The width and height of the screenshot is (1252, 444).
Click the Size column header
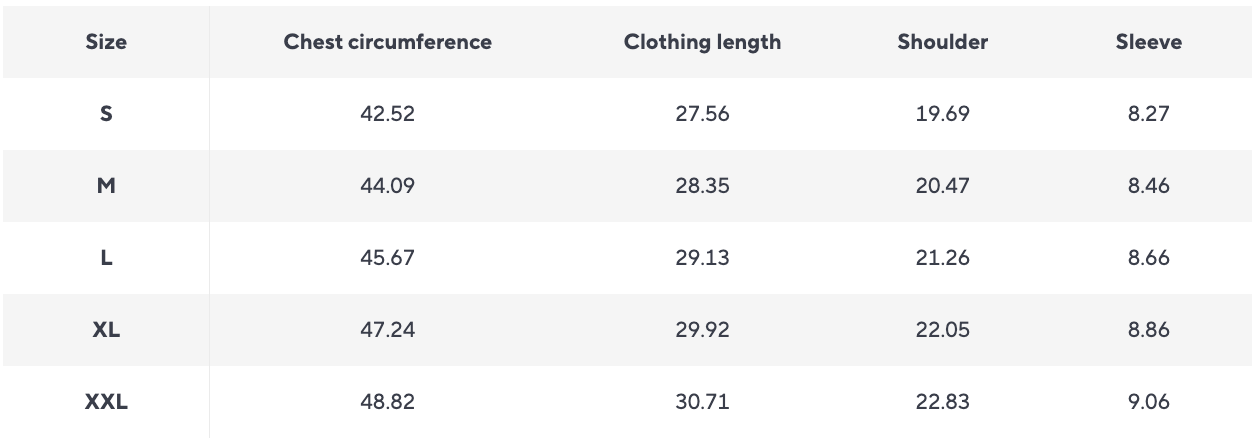106,42
